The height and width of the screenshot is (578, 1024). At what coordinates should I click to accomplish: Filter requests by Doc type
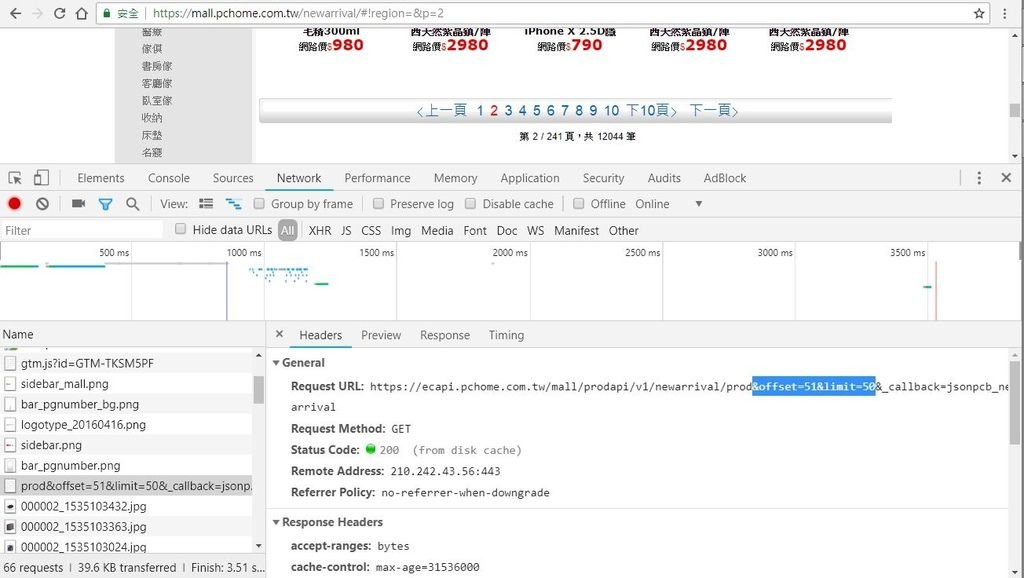507,231
